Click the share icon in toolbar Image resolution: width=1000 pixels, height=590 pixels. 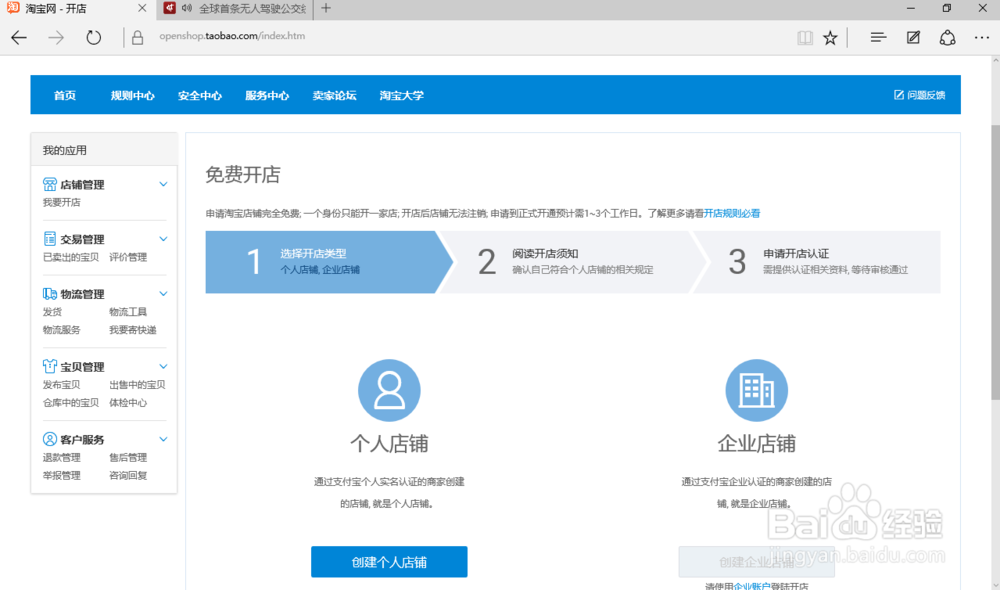point(948,38)
